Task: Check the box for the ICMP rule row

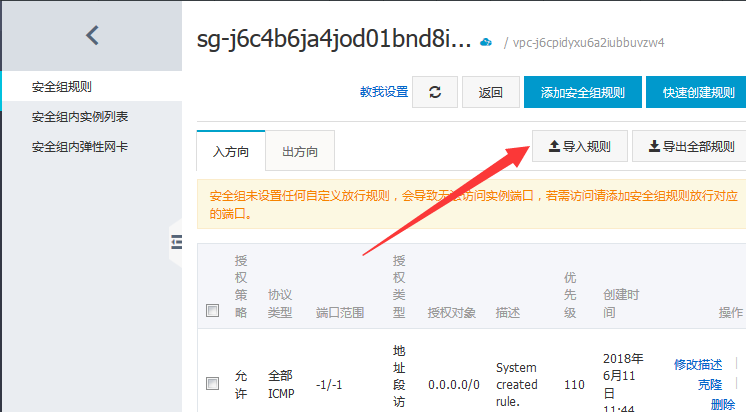Action: click(212, 383)
